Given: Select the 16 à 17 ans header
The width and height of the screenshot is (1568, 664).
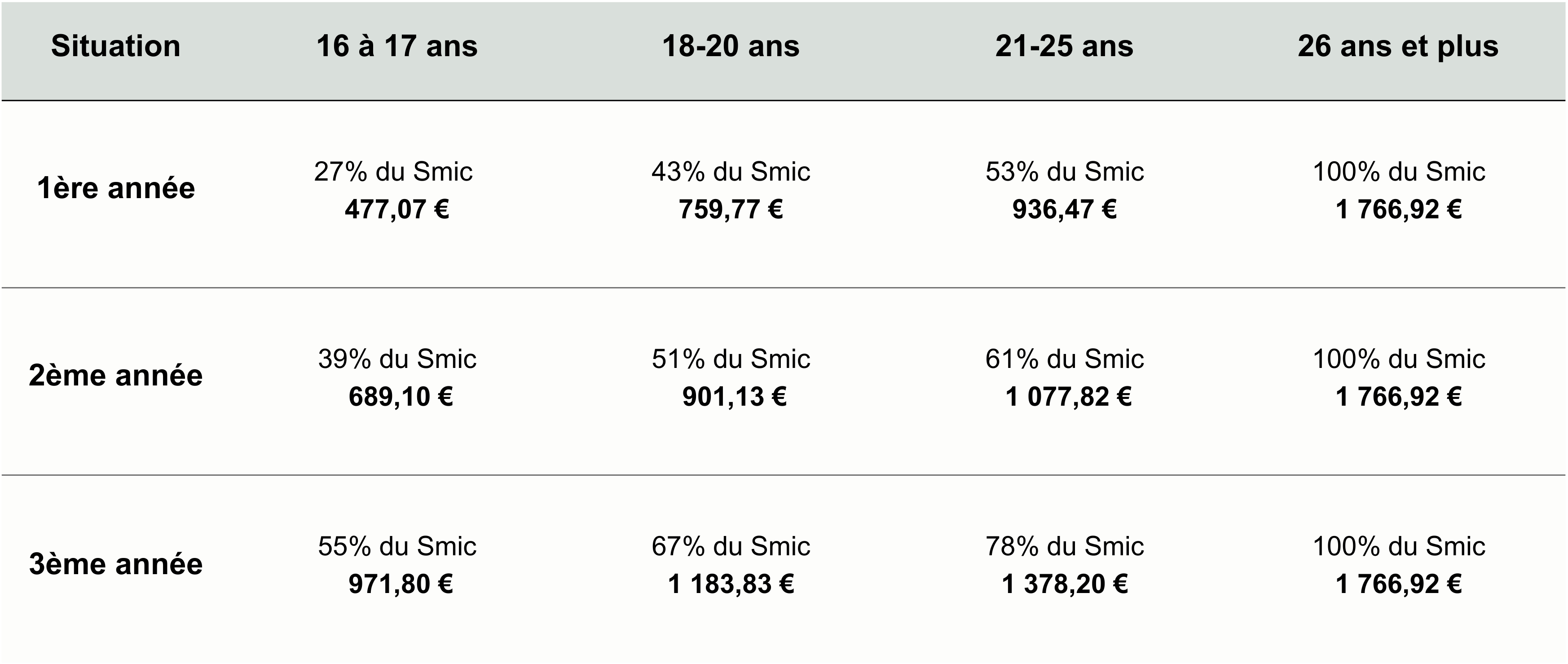Looking at the screenshot, I should [397, 46].
